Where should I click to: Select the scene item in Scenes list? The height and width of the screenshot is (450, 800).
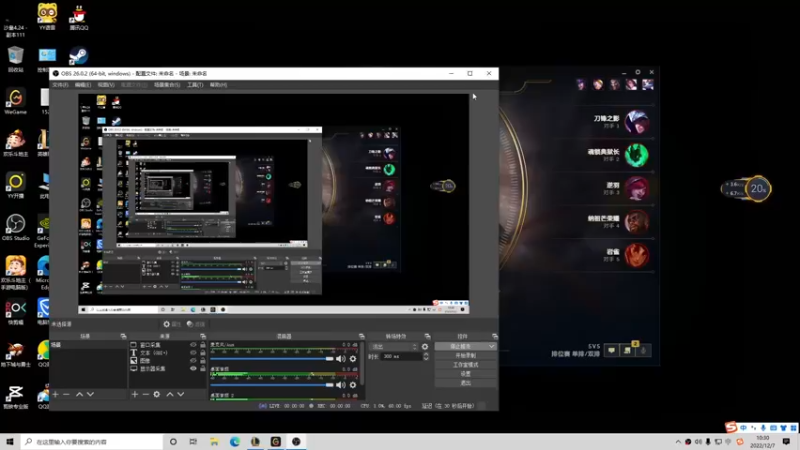click(88, 345)
